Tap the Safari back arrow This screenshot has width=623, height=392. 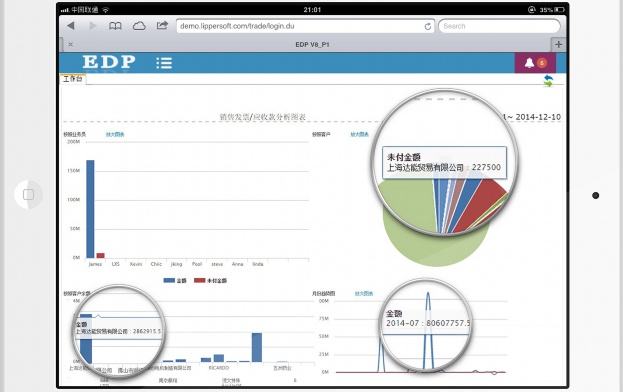[x=71, y=26]
